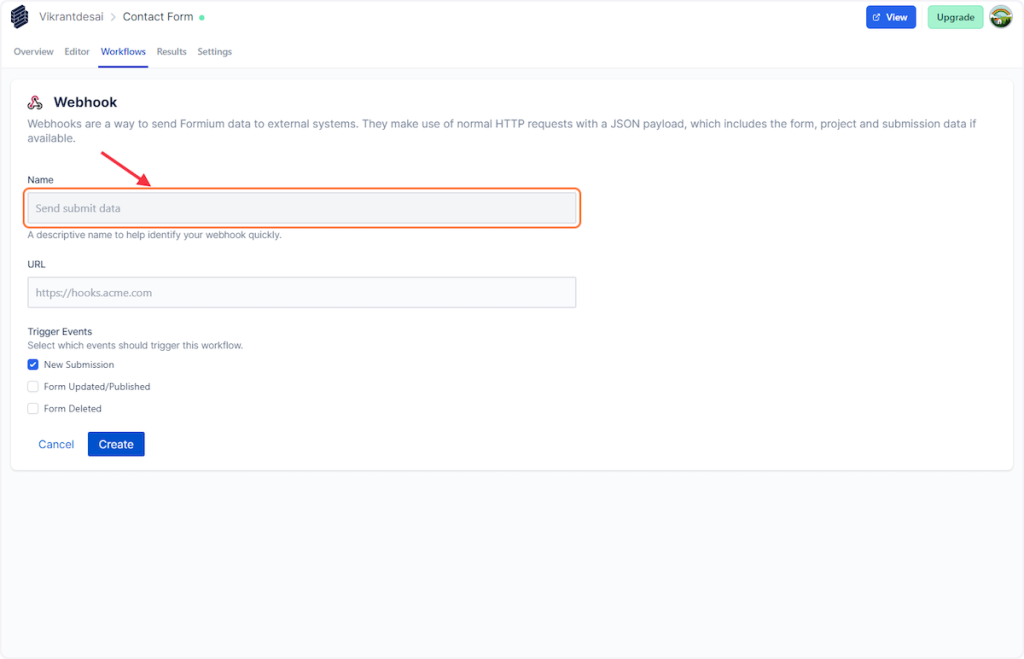Switch to the Overview tab
Image resolution: width=1024 pixels, height=659 pixels.
[34, 52]
